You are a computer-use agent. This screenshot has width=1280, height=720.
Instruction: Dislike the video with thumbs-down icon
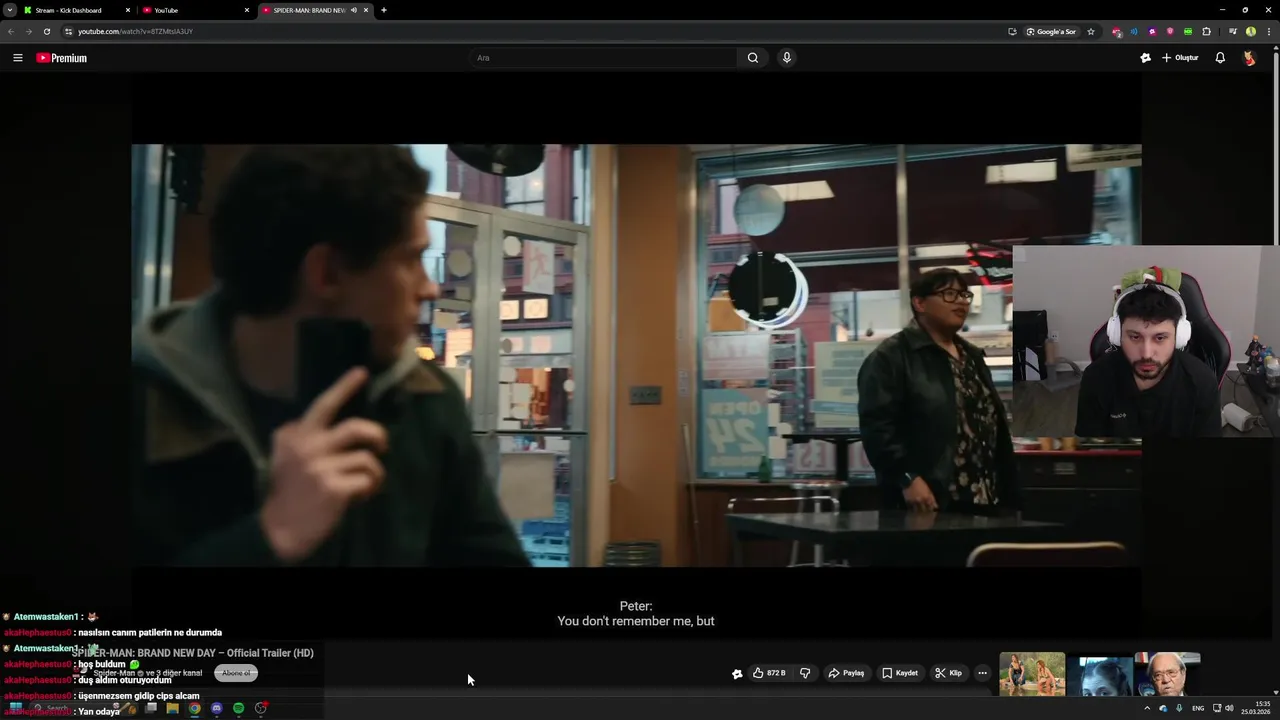coord(805,673)
